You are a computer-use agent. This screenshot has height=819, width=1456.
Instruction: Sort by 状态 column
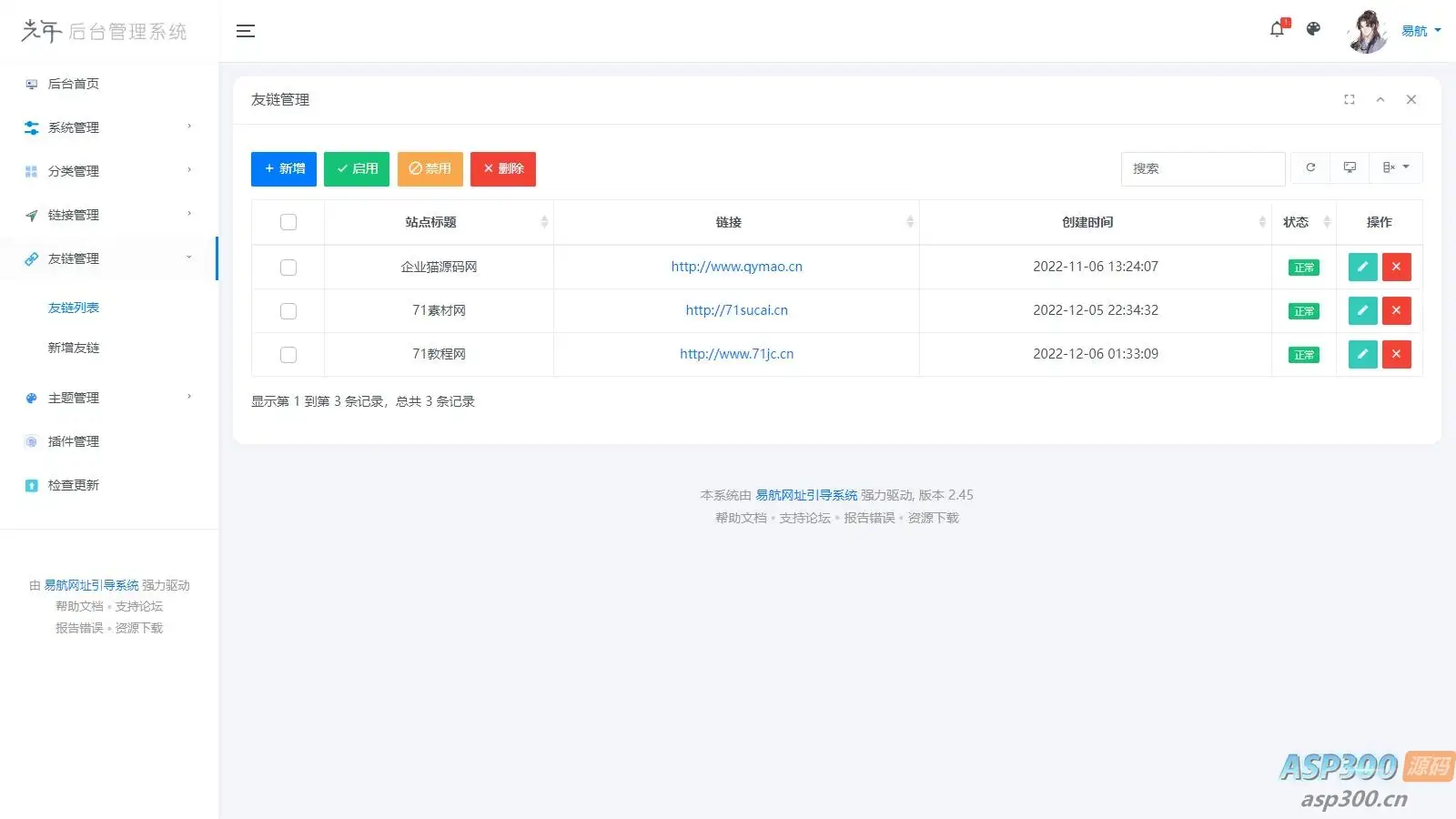point(1304,222)
